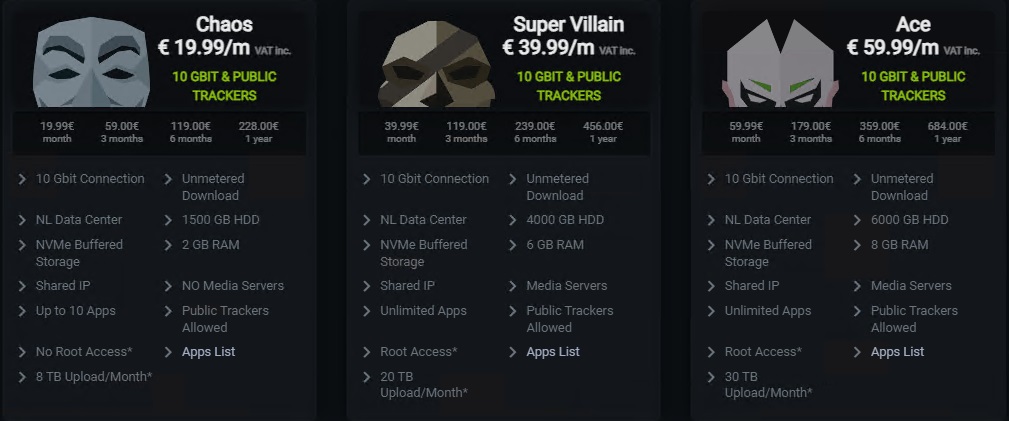Click Ace 10 GBIT & Public Trackers label
This screenshot has height=421, width=1009.
tap(913, 86)
